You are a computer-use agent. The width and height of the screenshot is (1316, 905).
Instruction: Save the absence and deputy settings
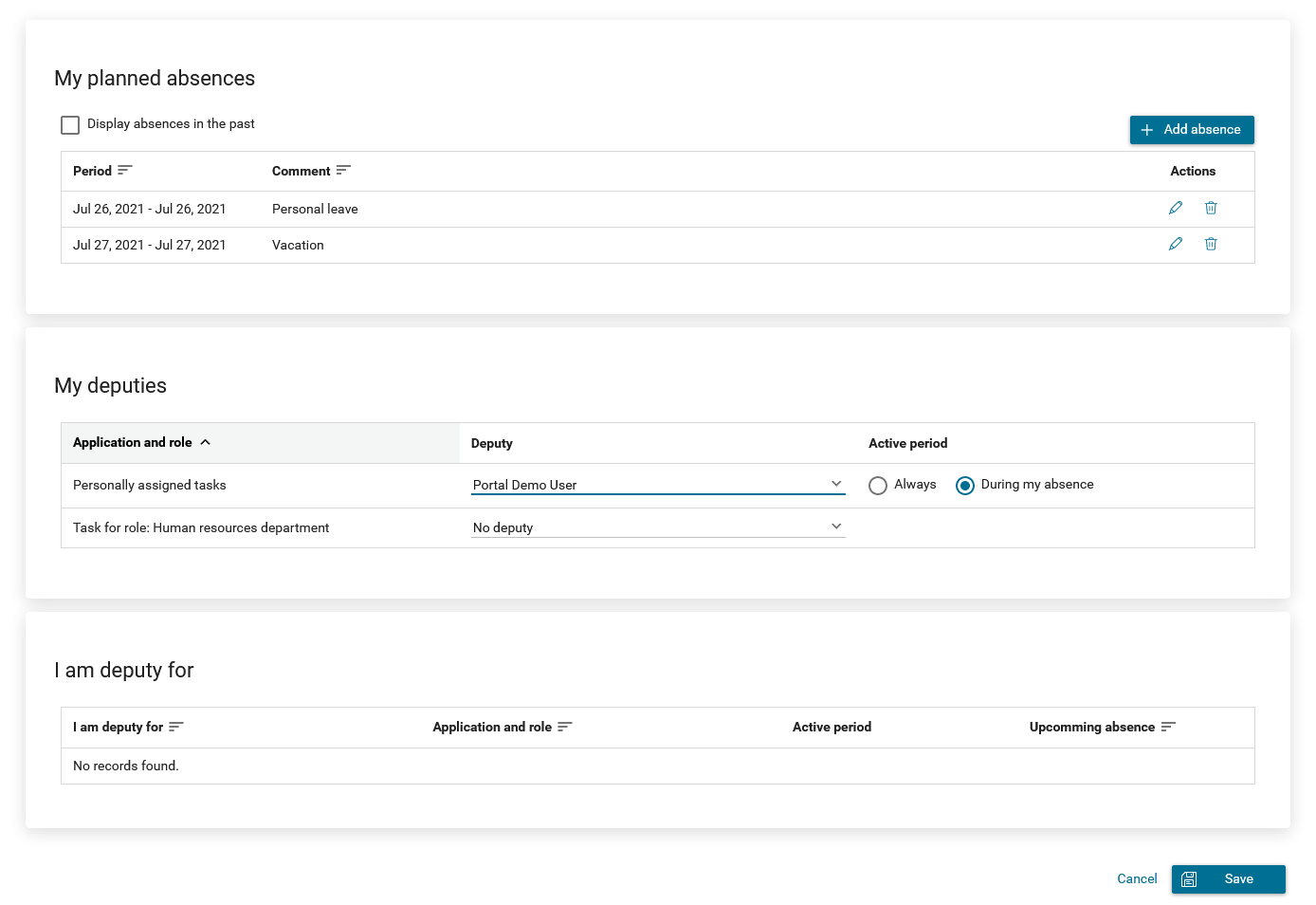(x=1229, y=879)
